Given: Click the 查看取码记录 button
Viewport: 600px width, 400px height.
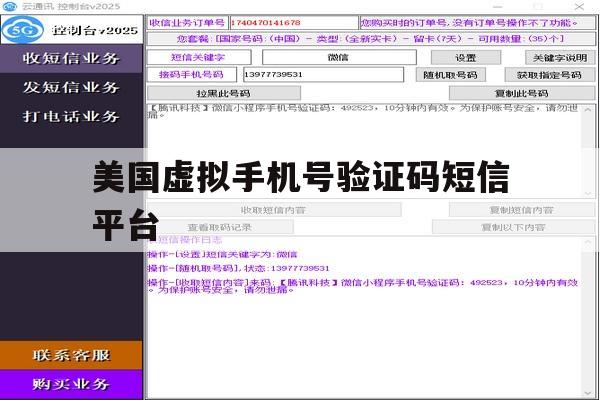Looking at the screenshot, I should (220, 227).
